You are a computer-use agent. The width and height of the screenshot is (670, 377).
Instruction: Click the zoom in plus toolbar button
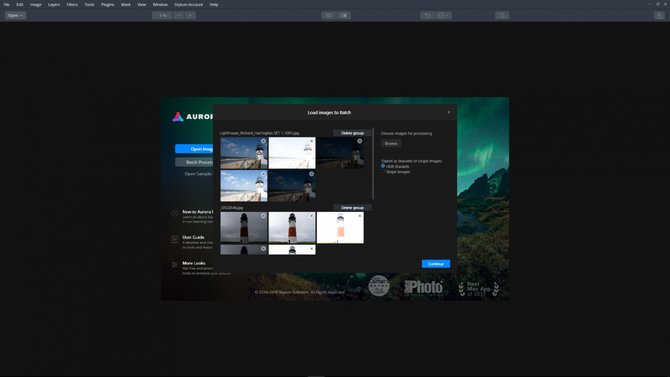(x=191, y=15)
